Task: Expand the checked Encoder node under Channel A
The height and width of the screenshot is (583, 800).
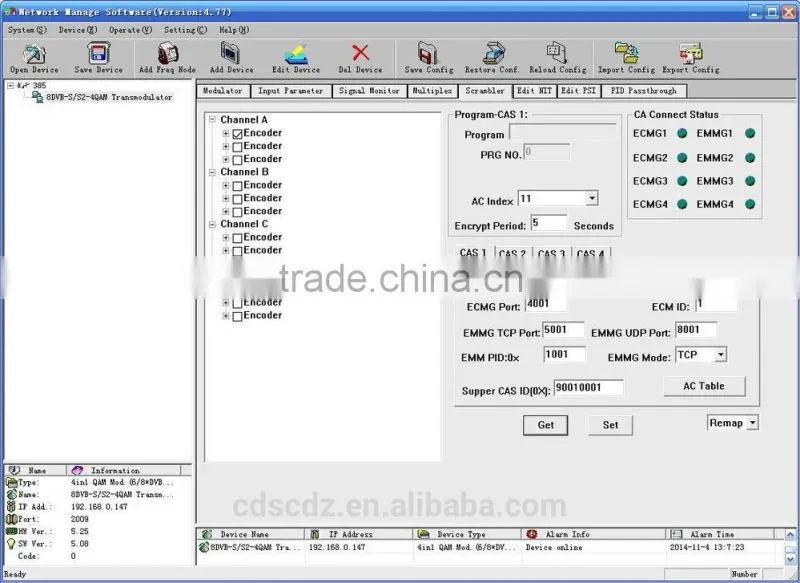Action: [226, 134]
